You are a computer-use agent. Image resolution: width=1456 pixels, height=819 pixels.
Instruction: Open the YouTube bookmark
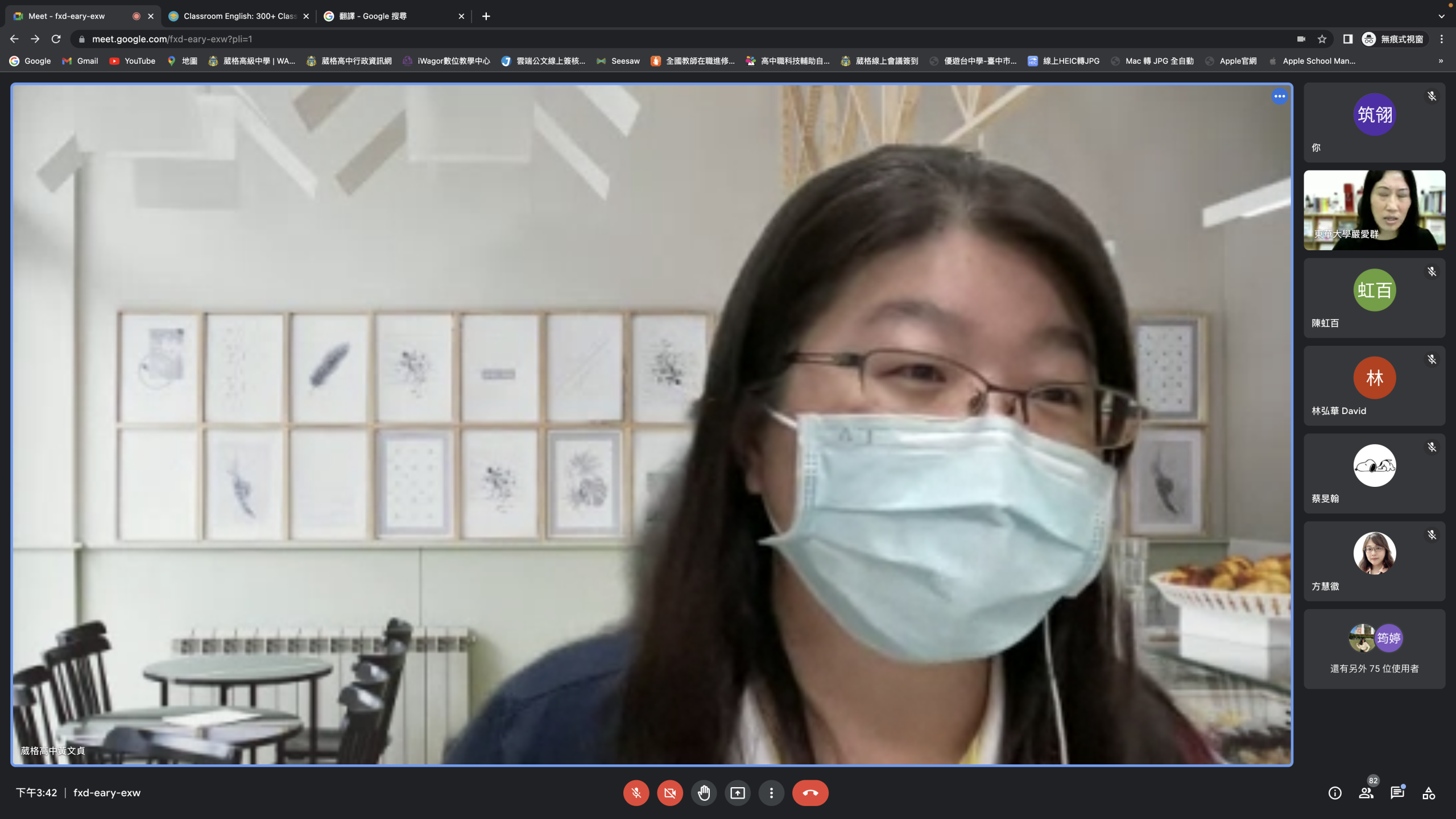pos(133,61)
